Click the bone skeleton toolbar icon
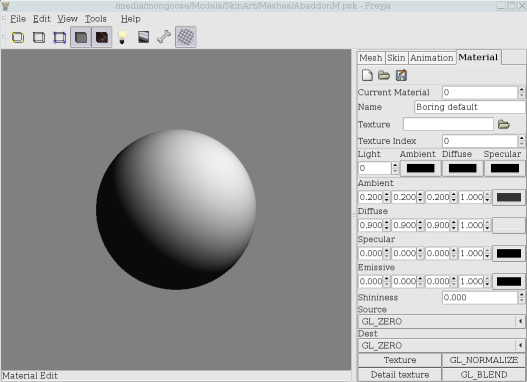The width and height of the screenshot is (527, 382). coord(164,37)
